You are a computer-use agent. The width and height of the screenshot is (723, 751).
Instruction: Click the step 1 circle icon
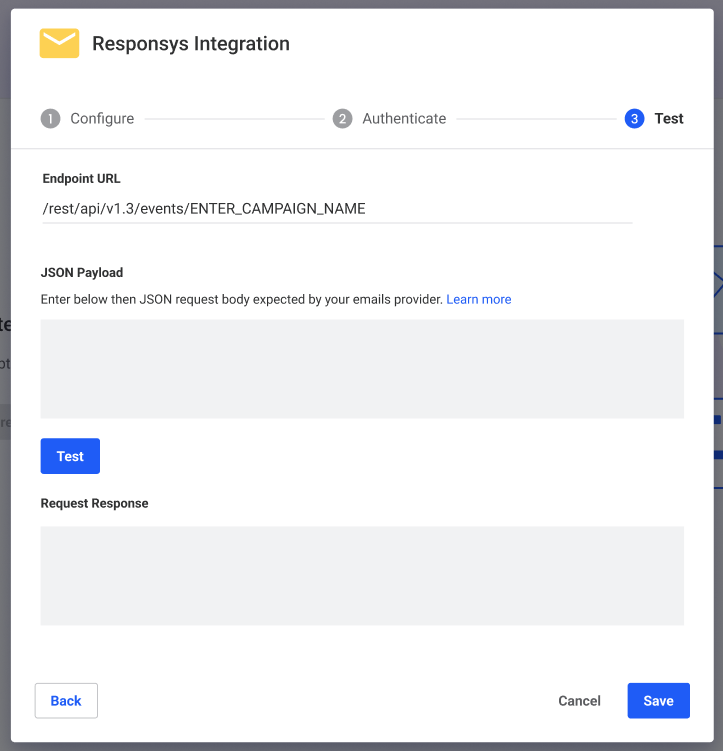tap(50, 119)
